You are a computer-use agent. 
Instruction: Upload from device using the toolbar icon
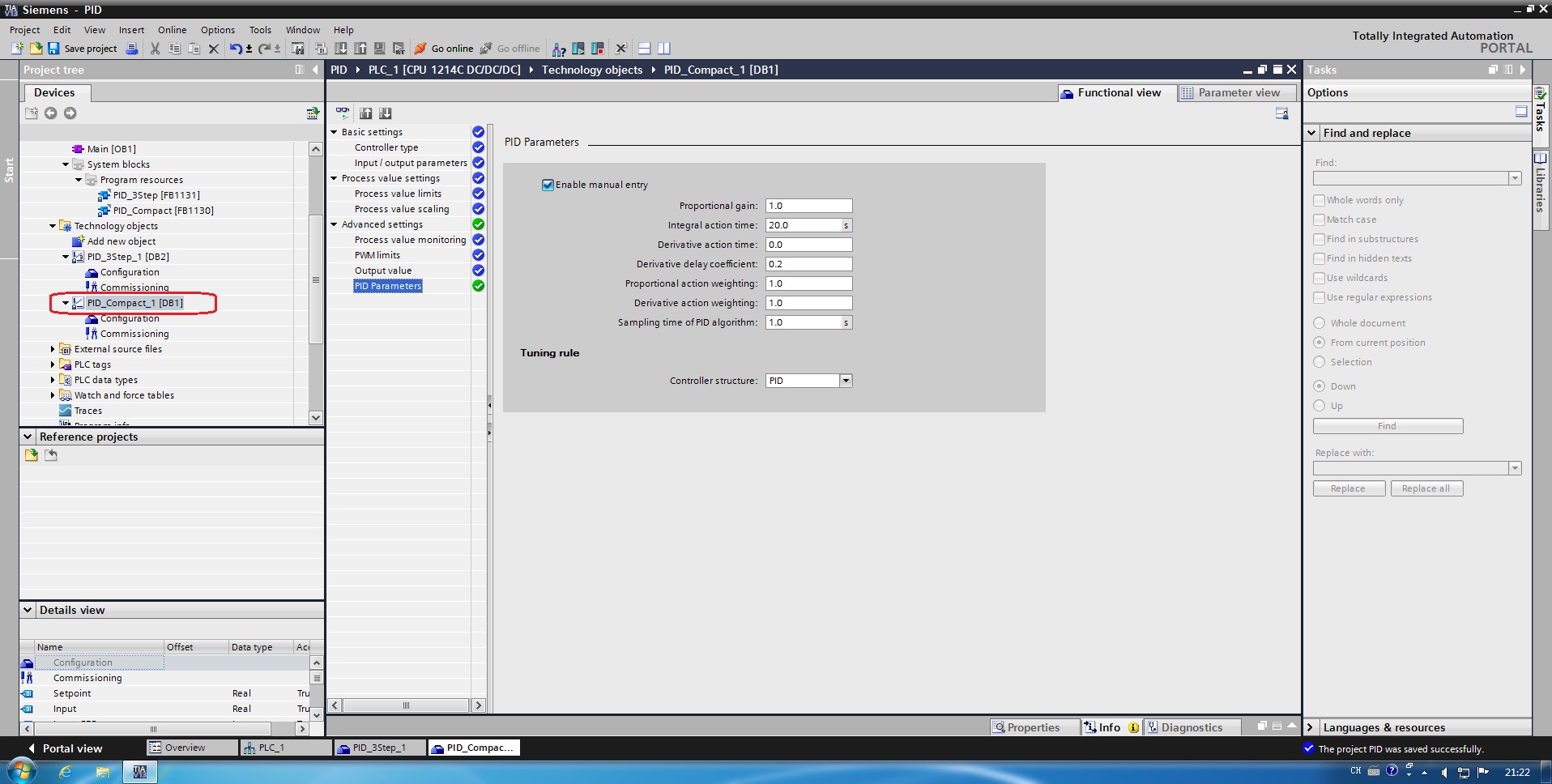point(360,49)
